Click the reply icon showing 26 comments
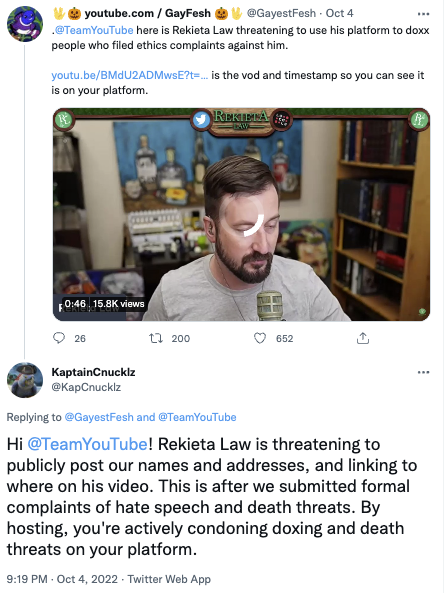445x593 pixels. point(59,338)
